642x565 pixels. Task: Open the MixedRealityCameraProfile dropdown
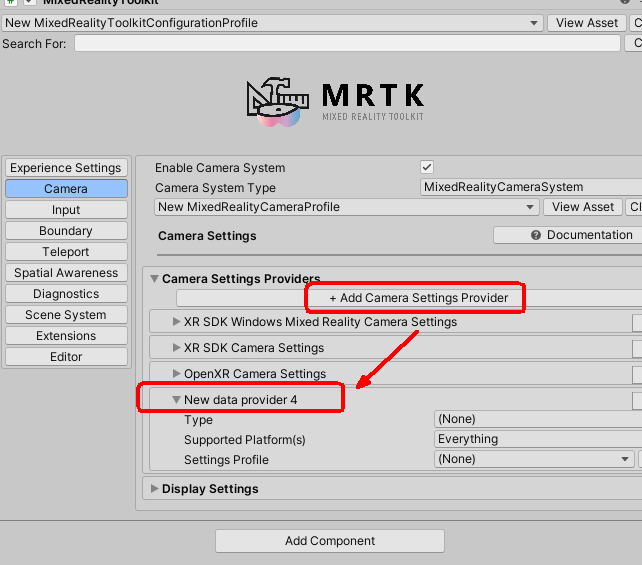346,207
